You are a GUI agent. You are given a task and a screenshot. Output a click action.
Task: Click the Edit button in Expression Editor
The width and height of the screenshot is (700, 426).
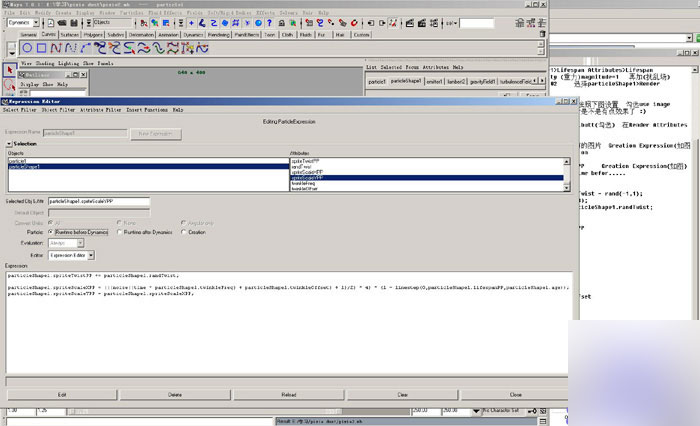[x=62, y=395]
